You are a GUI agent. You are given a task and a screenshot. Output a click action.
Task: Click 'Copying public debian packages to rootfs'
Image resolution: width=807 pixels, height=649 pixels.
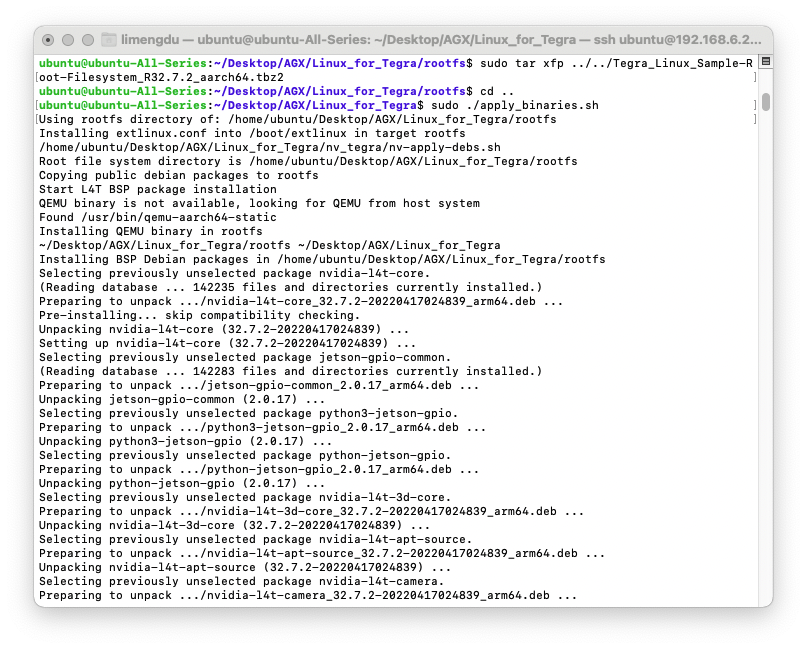click(179, 175)
